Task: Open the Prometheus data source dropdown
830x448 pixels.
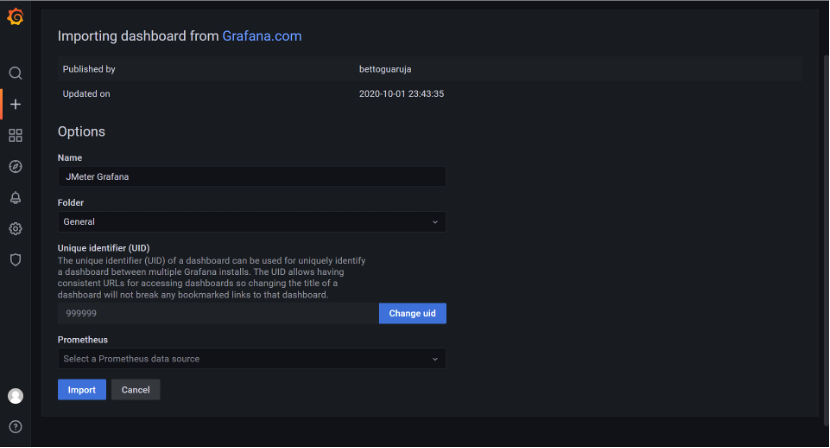Action: click(x=251, y=359)
